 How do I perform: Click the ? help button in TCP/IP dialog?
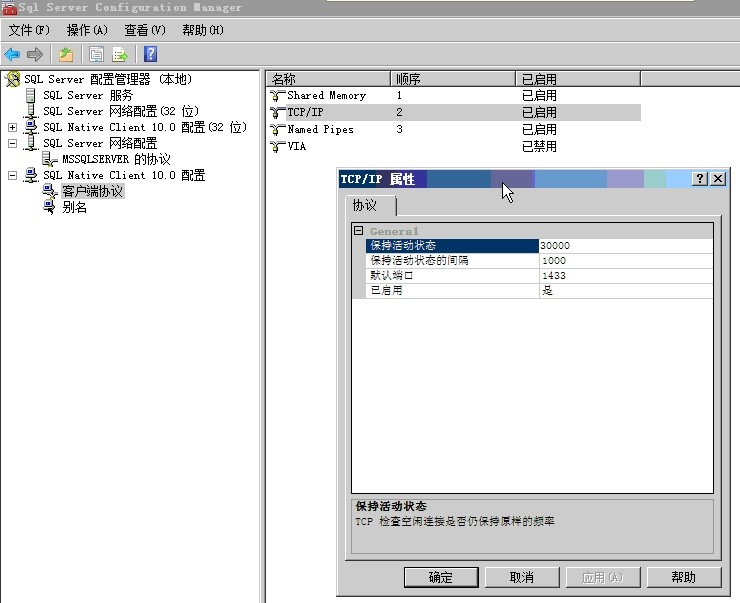tap(700, 178)
